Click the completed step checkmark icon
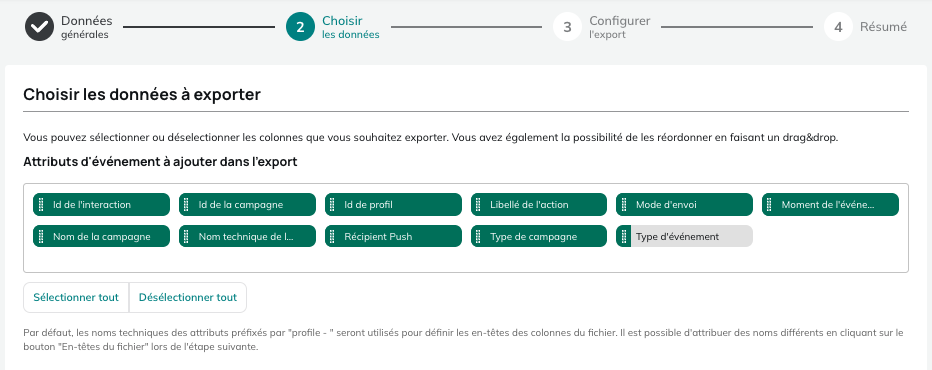Image resolution: width=932 pixels, height=370 pixels. pyautogui.click(x=39, y=27)
